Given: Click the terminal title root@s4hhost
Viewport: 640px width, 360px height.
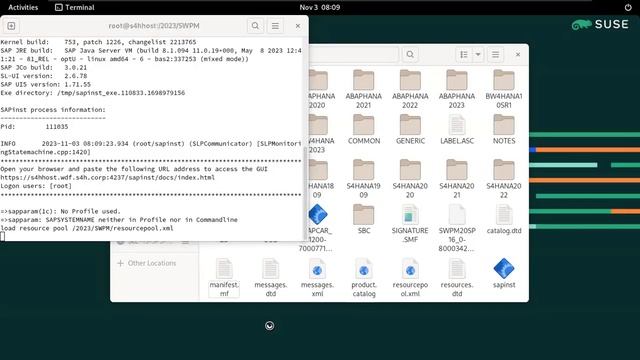Looking at the screenshot, I should 153,26.
